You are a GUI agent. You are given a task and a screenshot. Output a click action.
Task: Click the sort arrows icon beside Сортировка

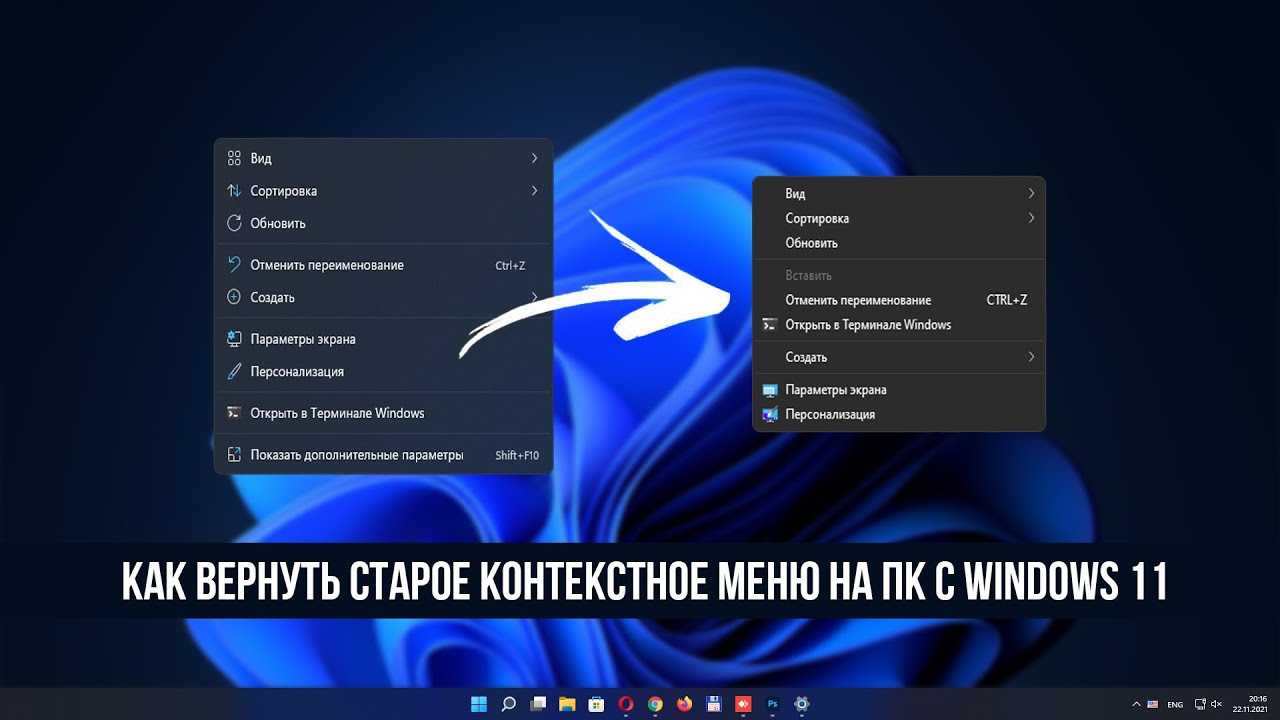(x=234, y=190)
